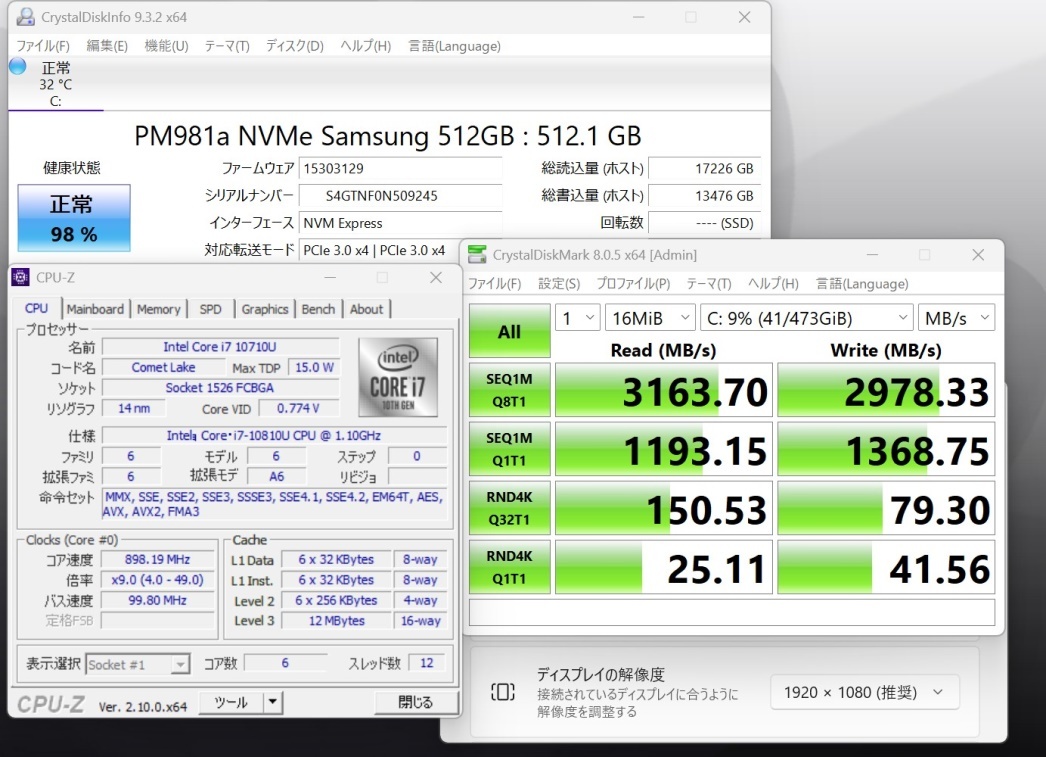Click the SEQ1M Q8T1 write result 2978.33
Image resolution: width=1046 pixels, height=757 pixels.
point(886,391)
